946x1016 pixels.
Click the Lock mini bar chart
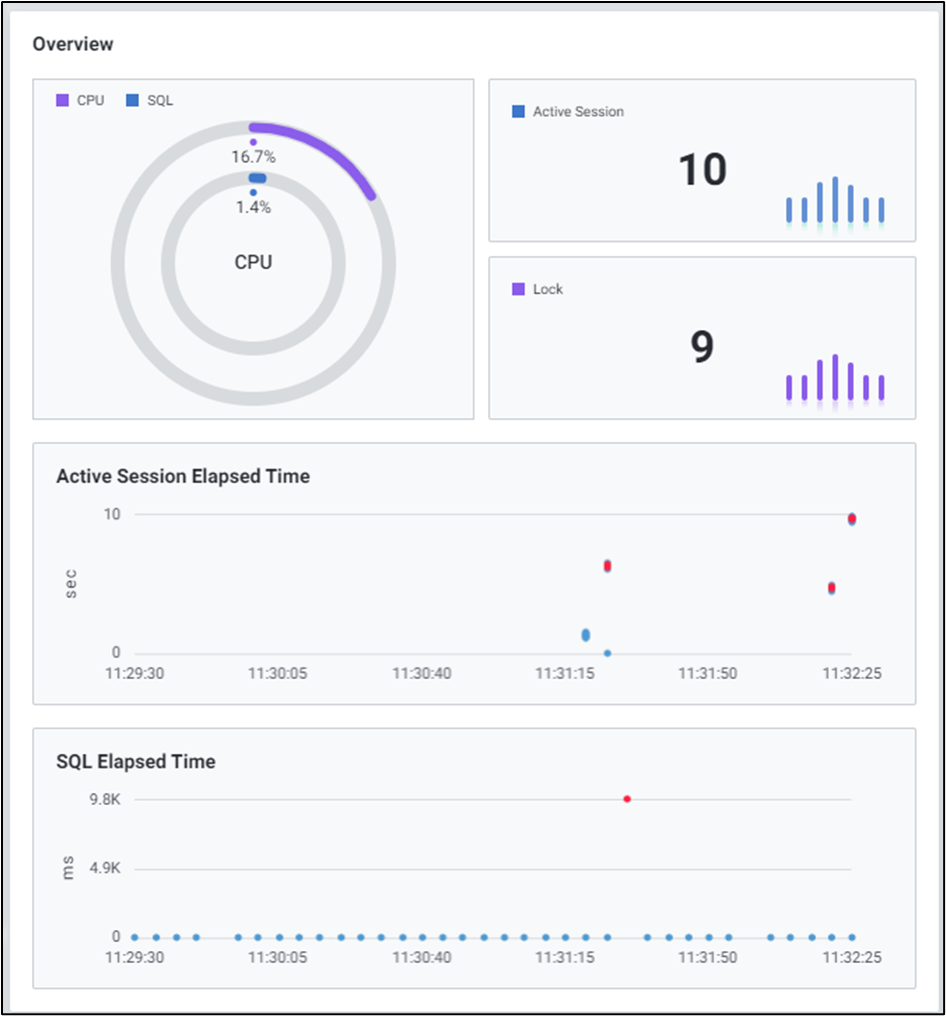pyautogui.click(x=834, y=378)
